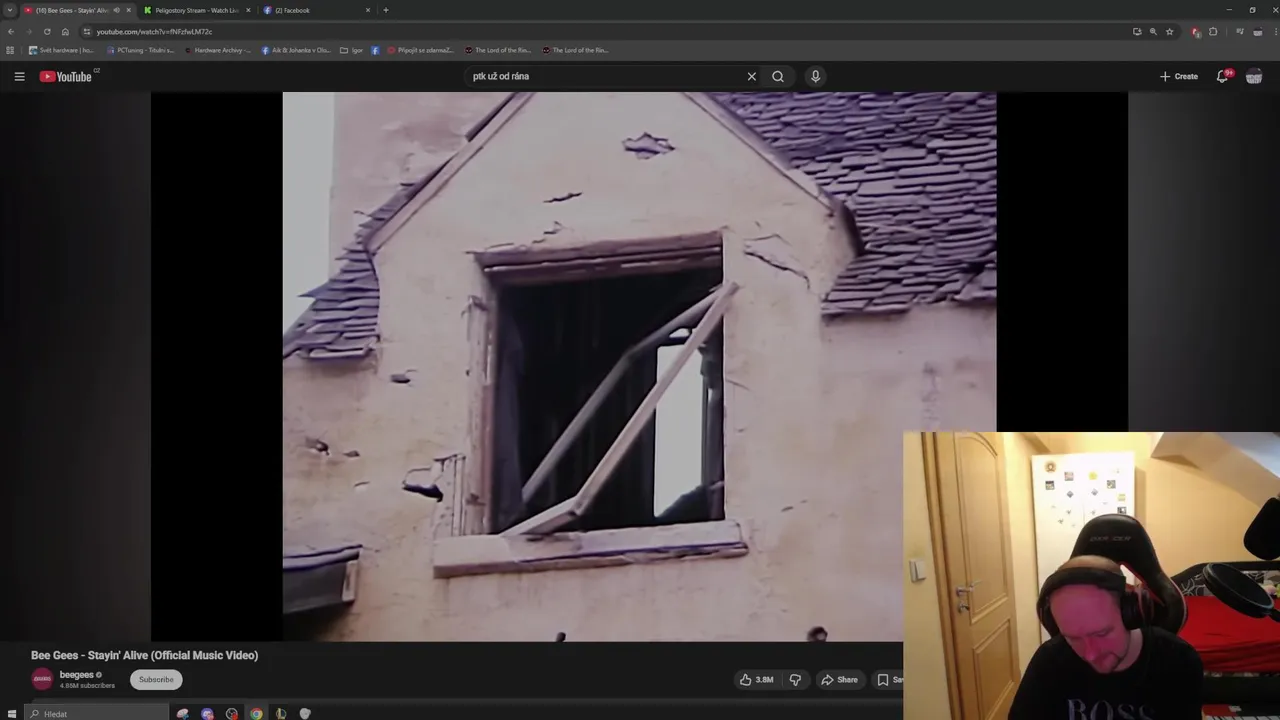Click the Windows Hledat search box
This screenshot has height=720, width=1280.
tap(97, 713)
